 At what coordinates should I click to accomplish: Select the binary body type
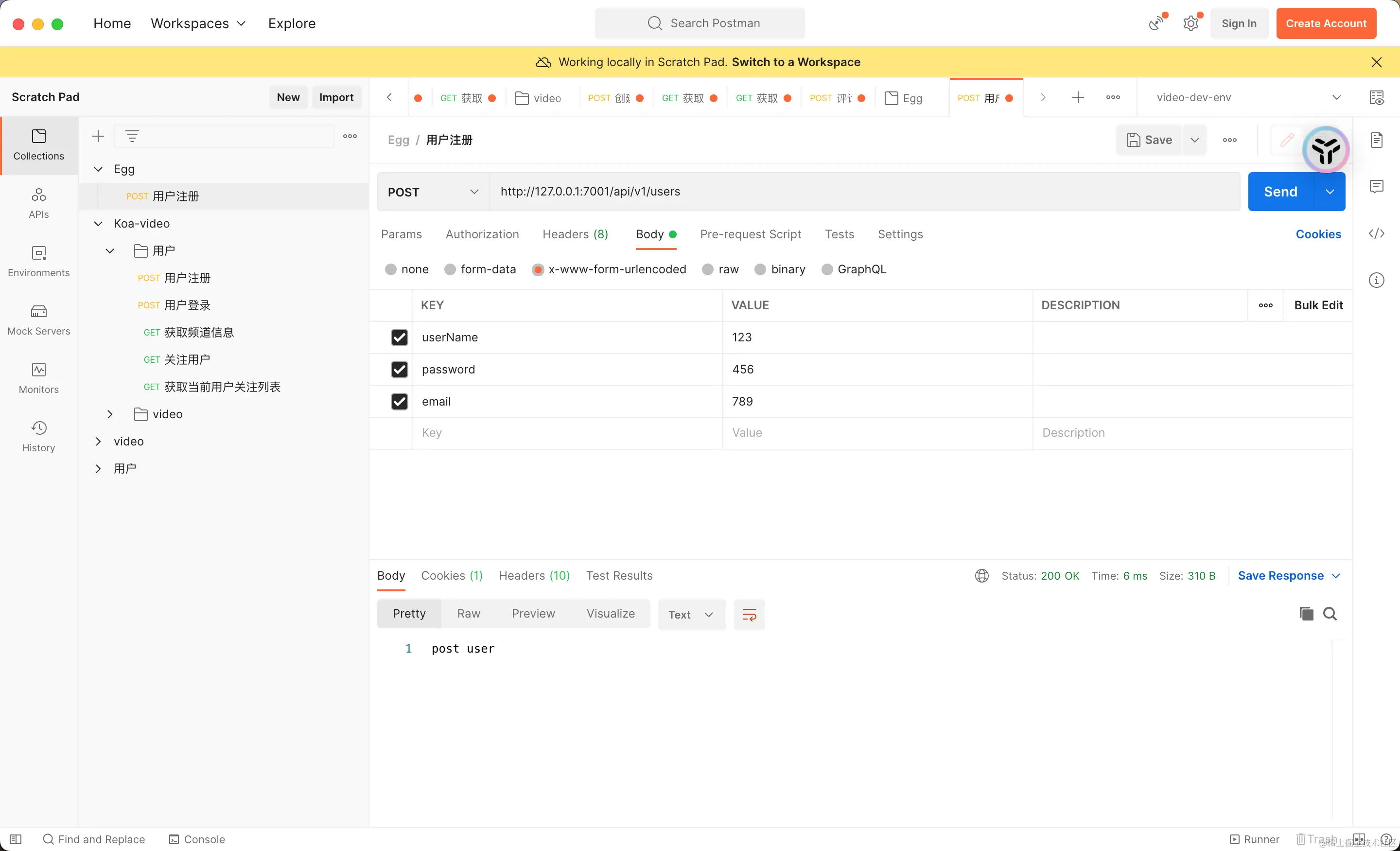pyautogui.click(x=760, y=269)
